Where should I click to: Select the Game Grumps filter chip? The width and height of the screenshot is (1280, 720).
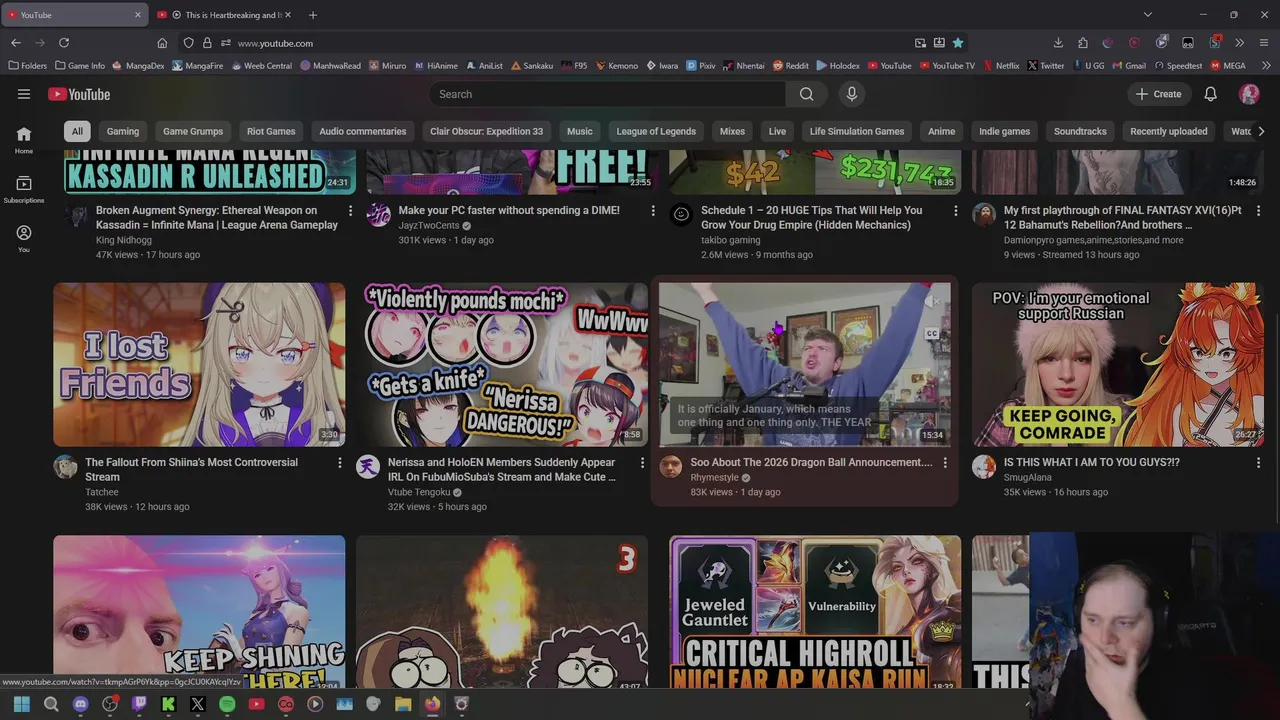193,131
